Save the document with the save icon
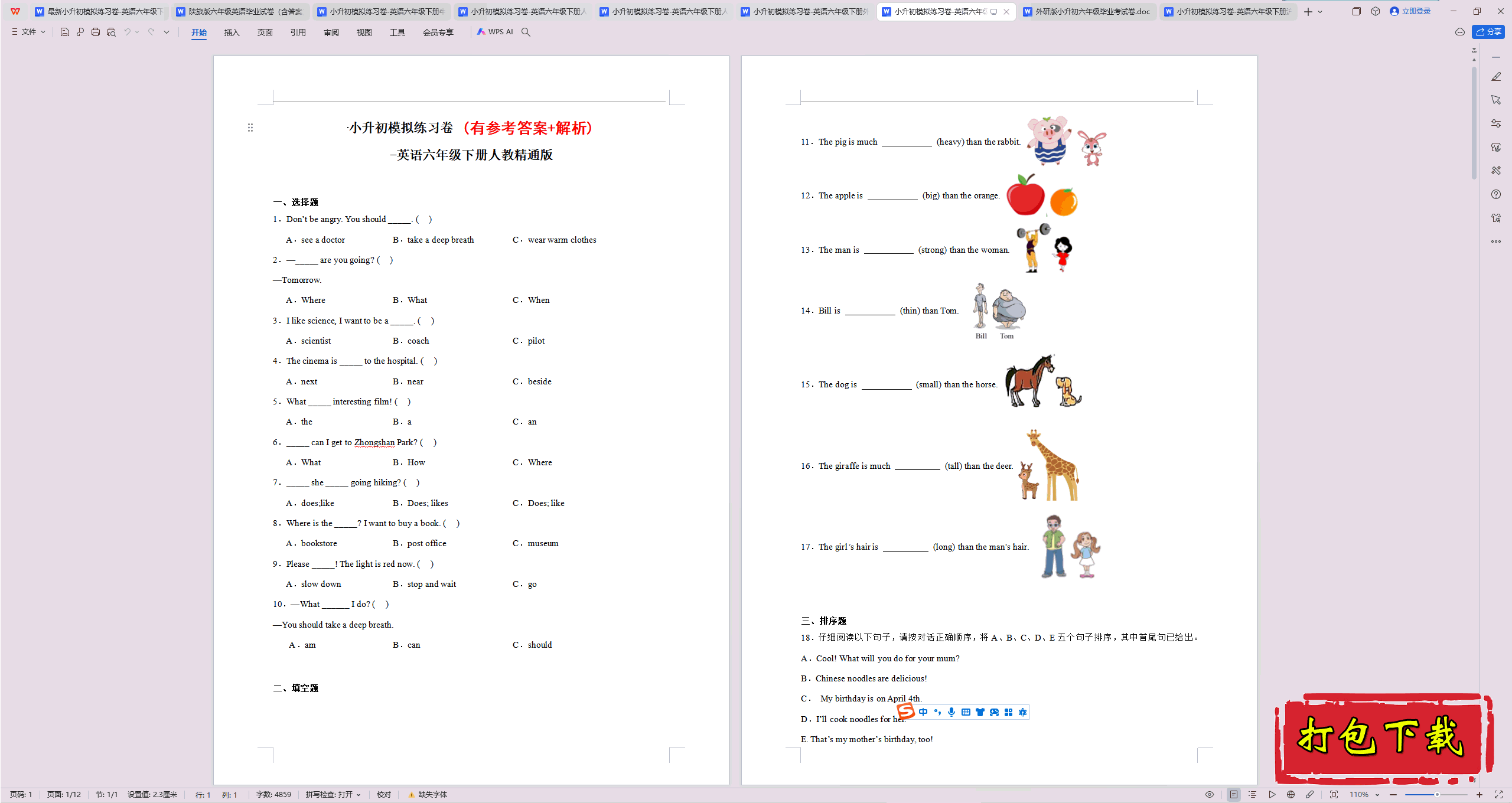 [x=65, y=32]
